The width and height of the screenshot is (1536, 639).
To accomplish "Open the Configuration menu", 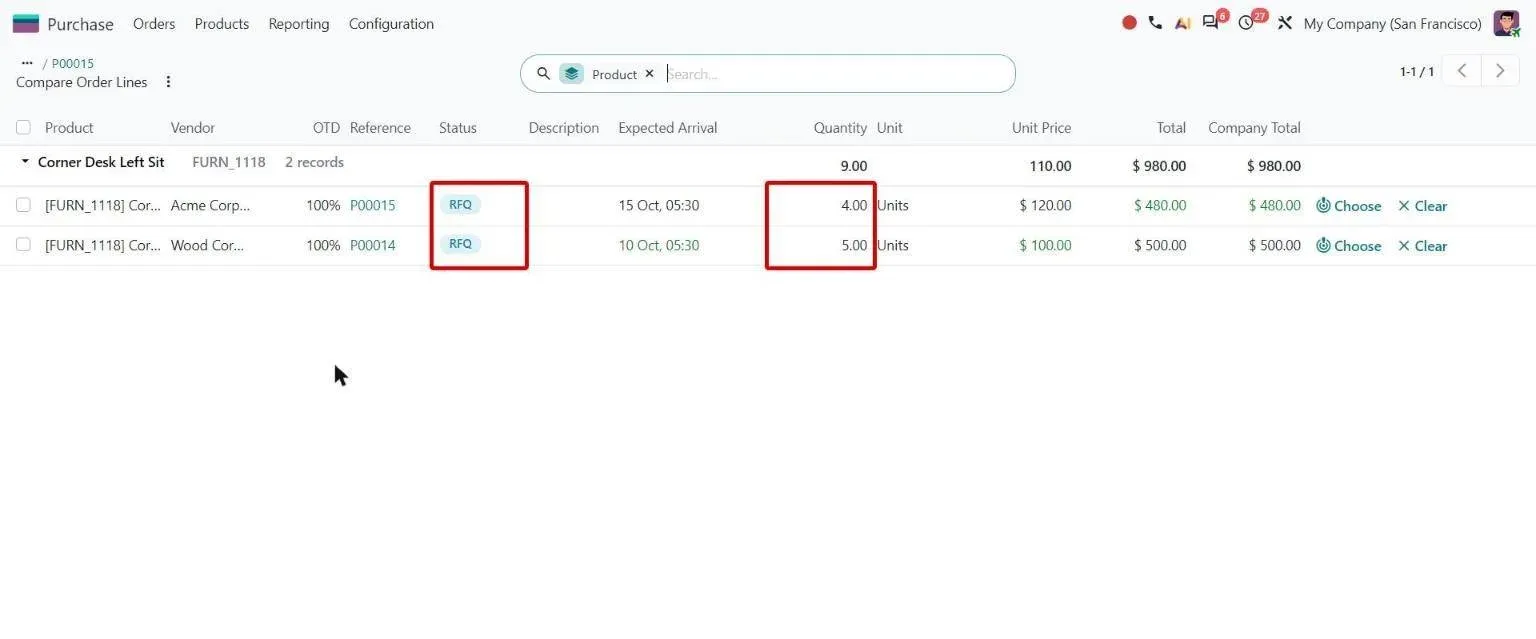I will pyautogui.click(x=391, y=24).
